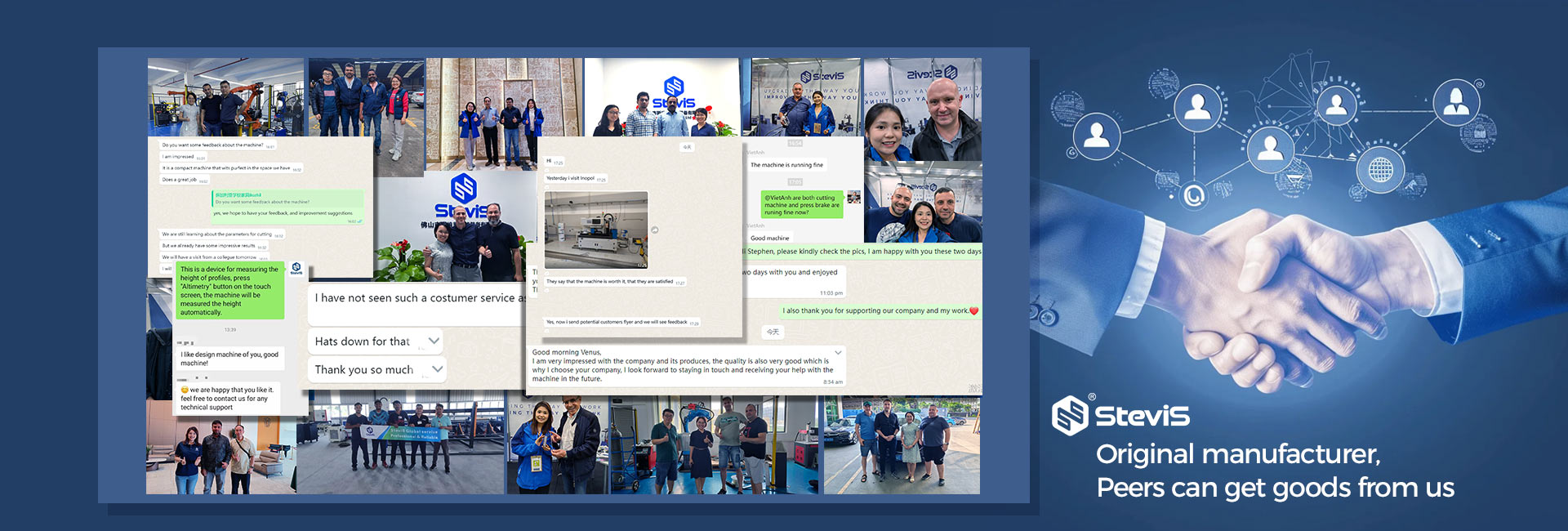The height and width of the screenshot is (531, 1568).
Task: Click the female user profile icon
Action: click(x=1456, y=102)
